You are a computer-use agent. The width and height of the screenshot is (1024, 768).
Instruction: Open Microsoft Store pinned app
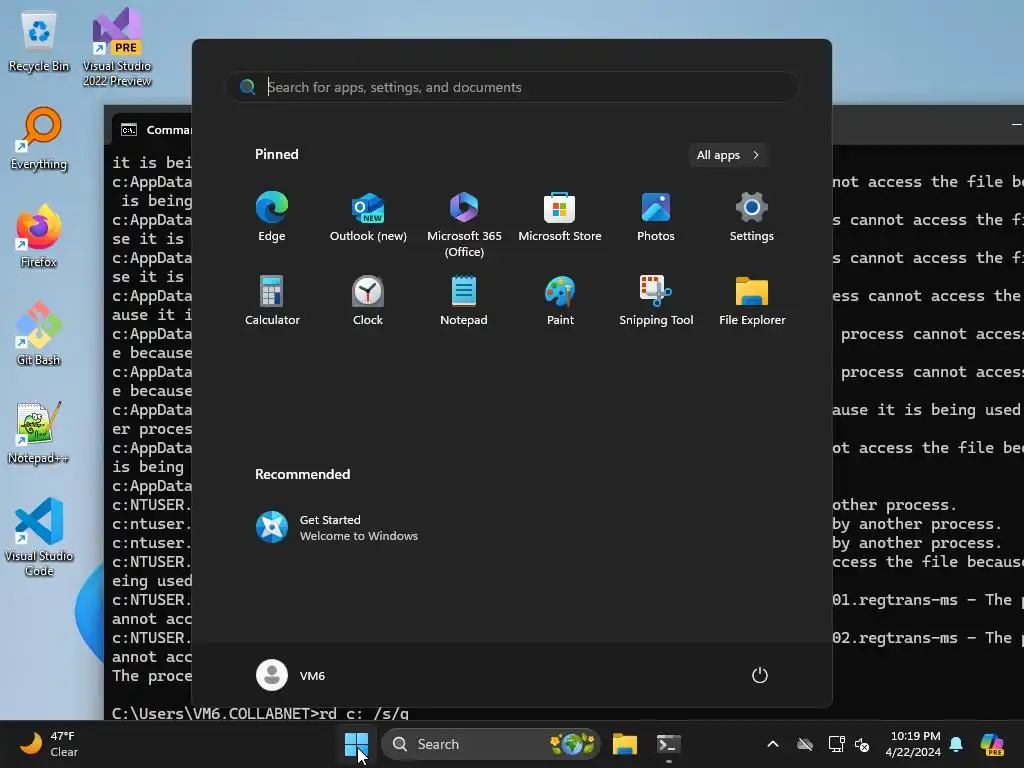560,217
